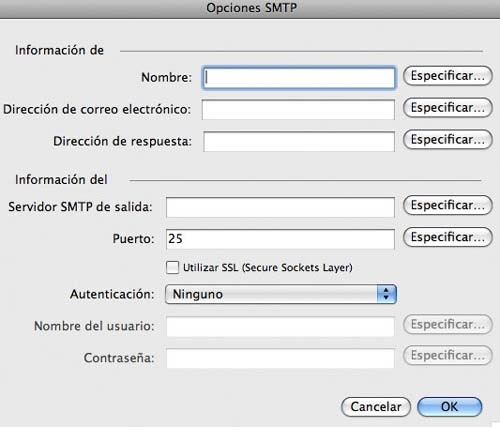The image size is (500, 427).
Task: Select the Dirección de respuesta field
Action: 299,141
